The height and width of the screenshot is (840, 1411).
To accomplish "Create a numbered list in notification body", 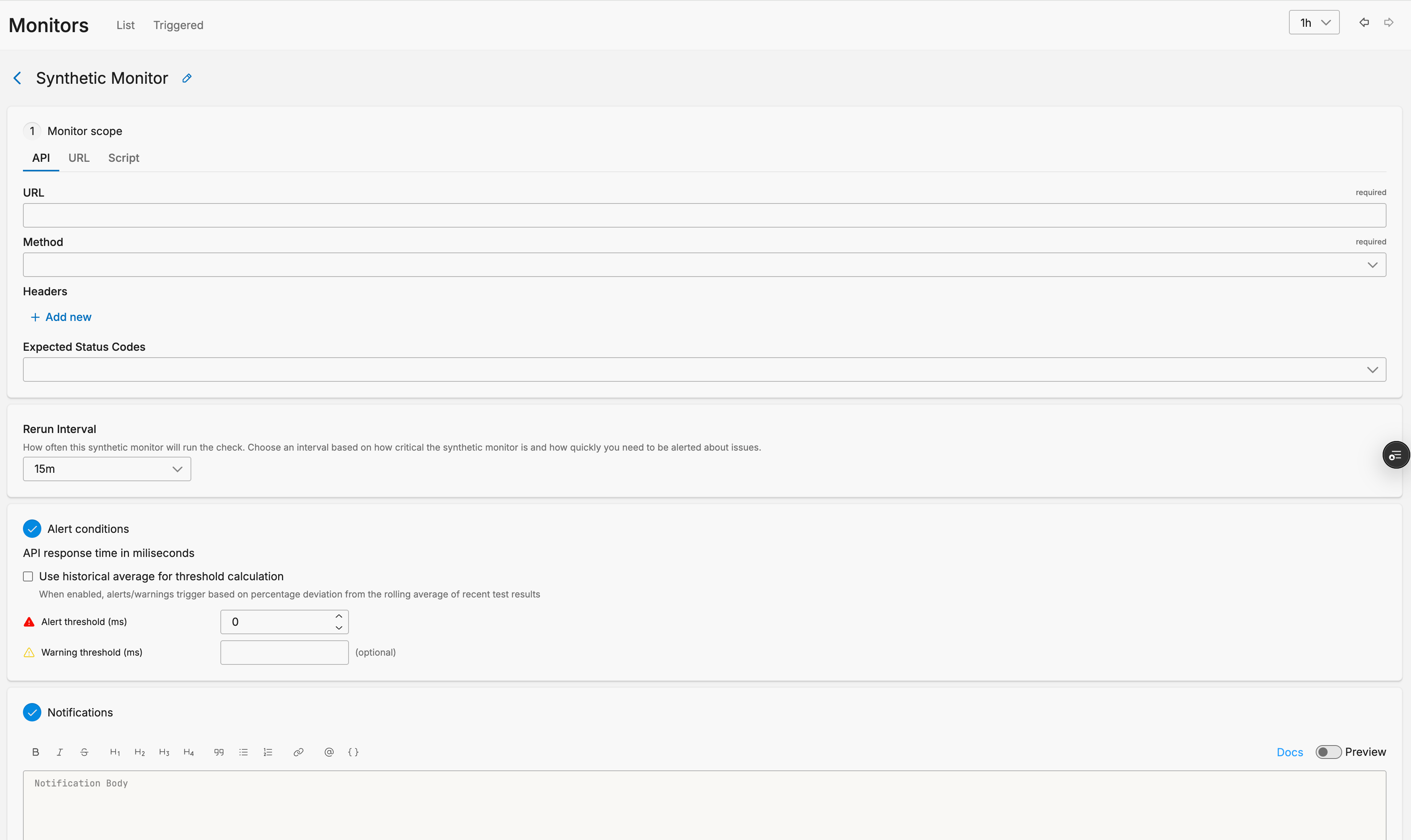I will point(268,752).
